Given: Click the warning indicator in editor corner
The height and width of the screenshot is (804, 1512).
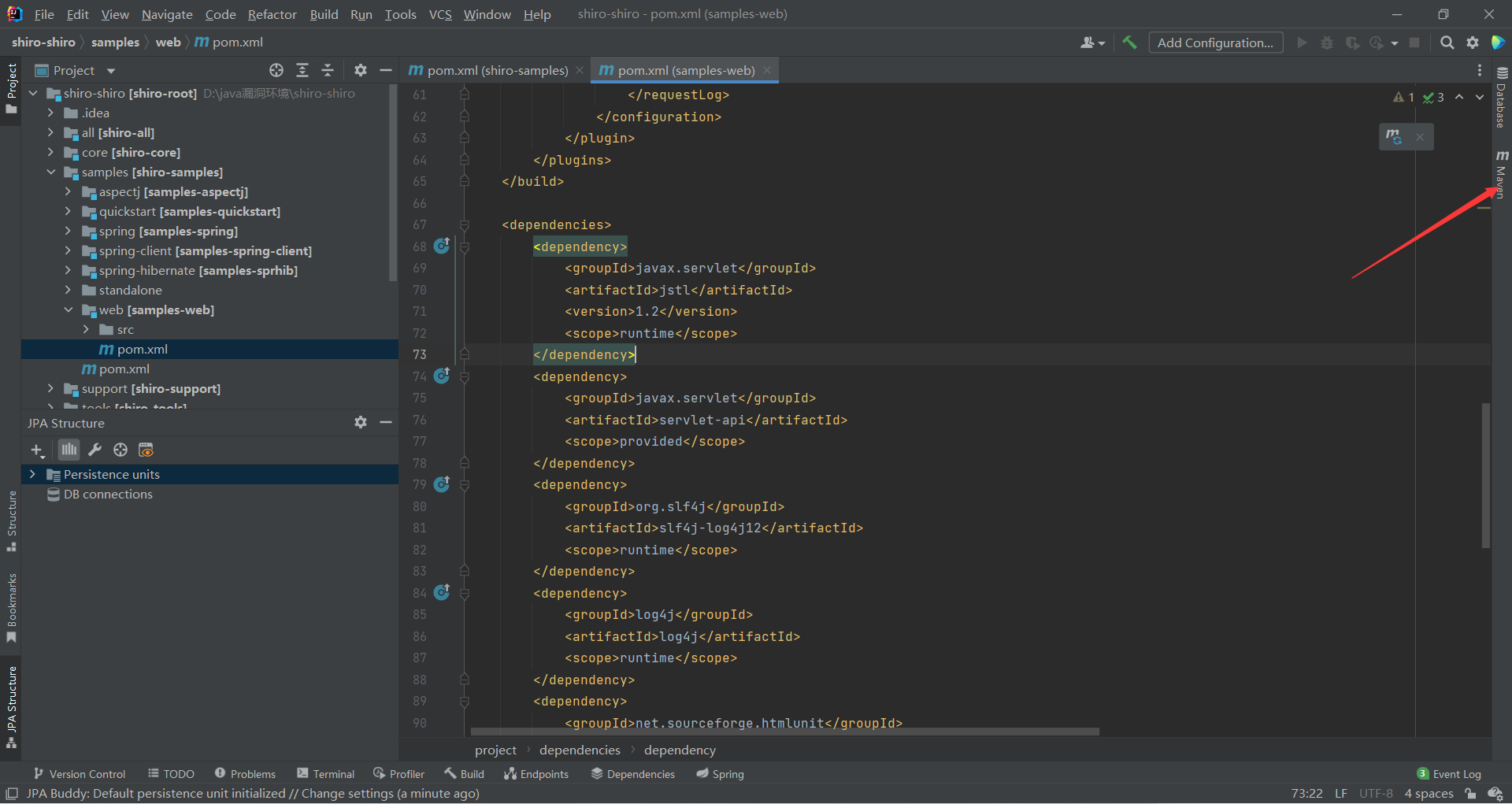Looking at the screenshot, I should point(1403,97).
